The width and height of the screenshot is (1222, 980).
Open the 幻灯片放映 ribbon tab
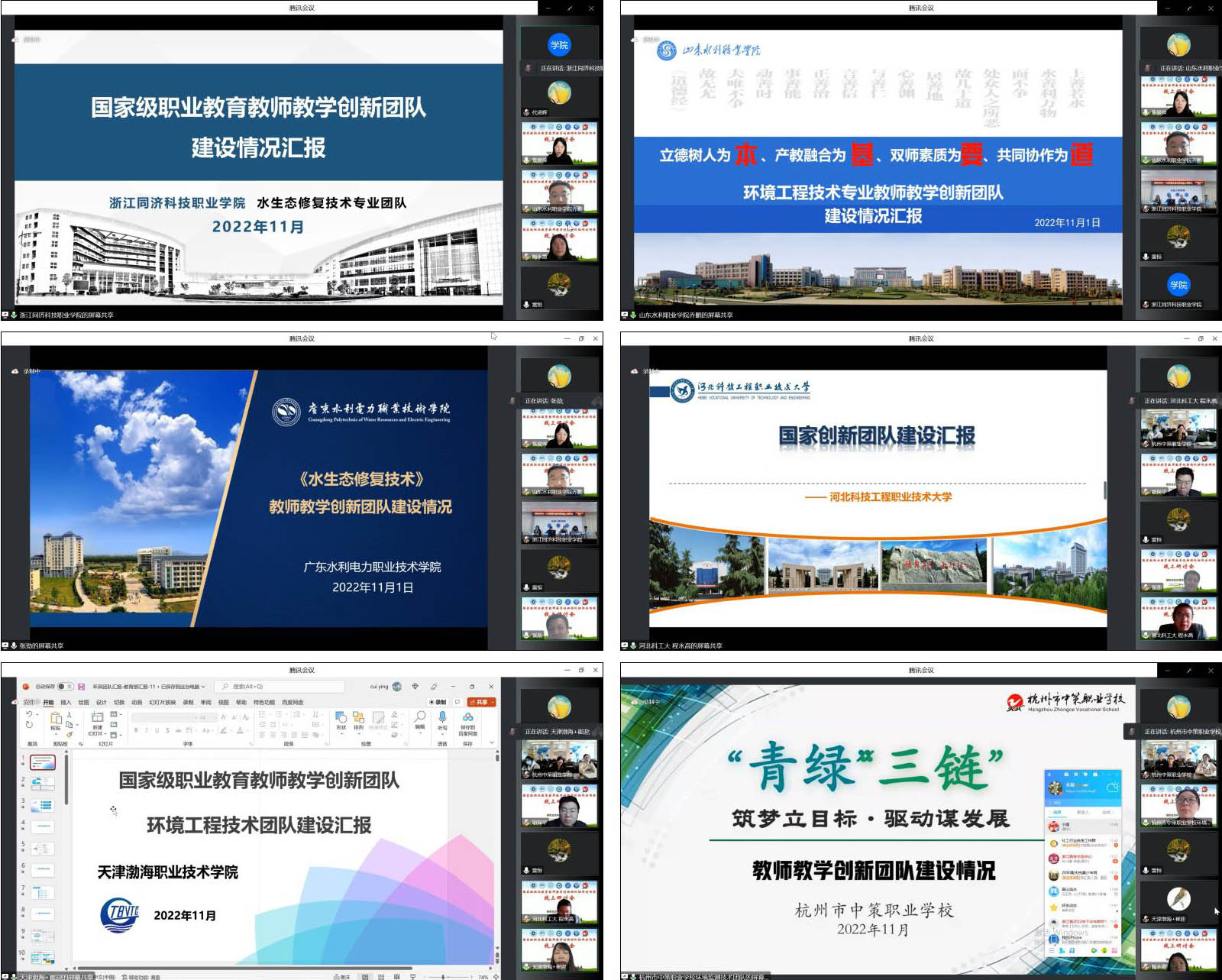coord(162,702)
